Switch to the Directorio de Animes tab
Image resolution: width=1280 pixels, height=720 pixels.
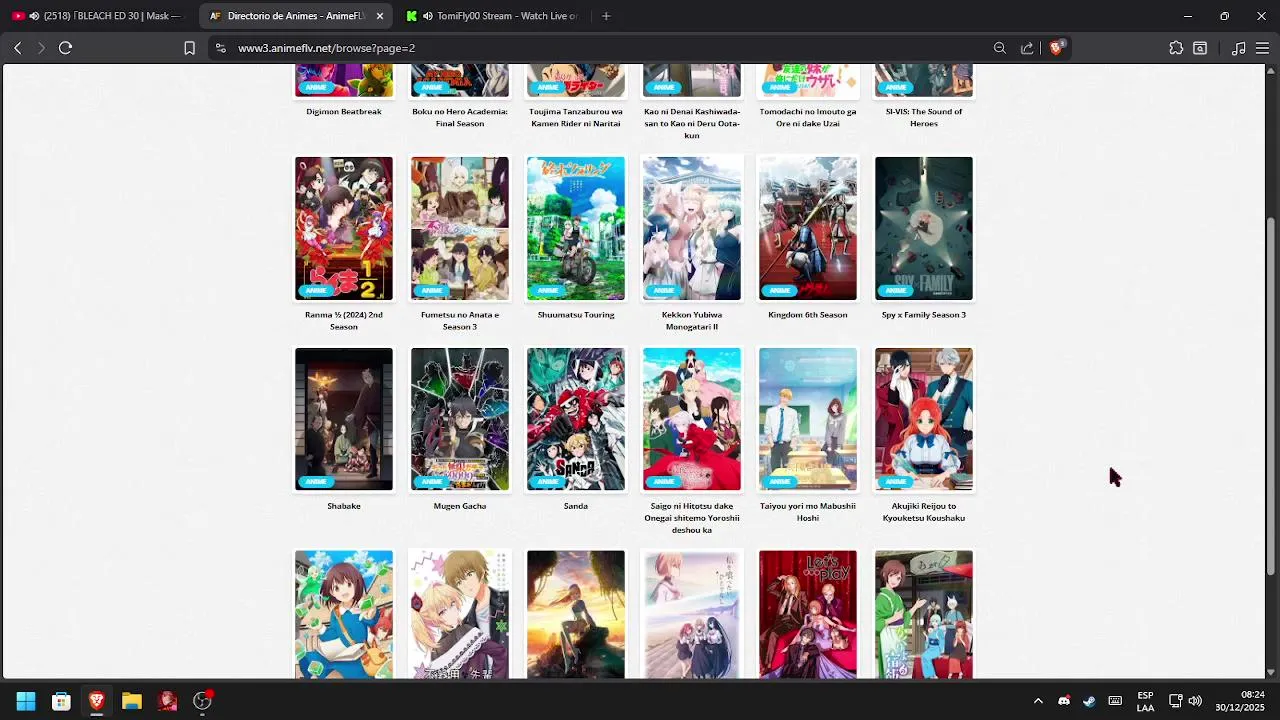pyautogui.click(x=296, y=16)
